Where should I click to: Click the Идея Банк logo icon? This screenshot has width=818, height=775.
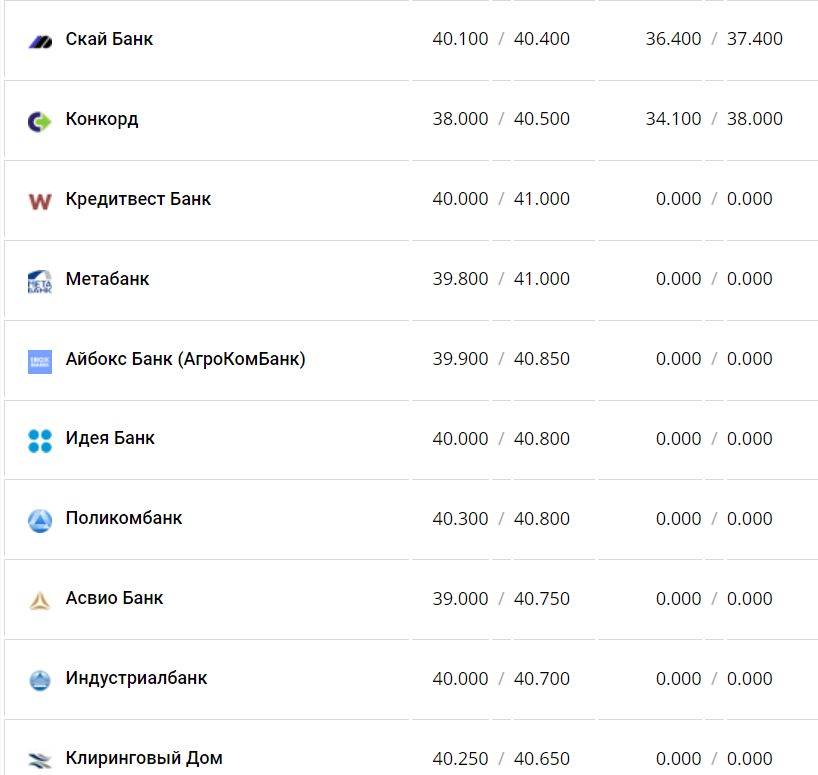coord(40,440)
